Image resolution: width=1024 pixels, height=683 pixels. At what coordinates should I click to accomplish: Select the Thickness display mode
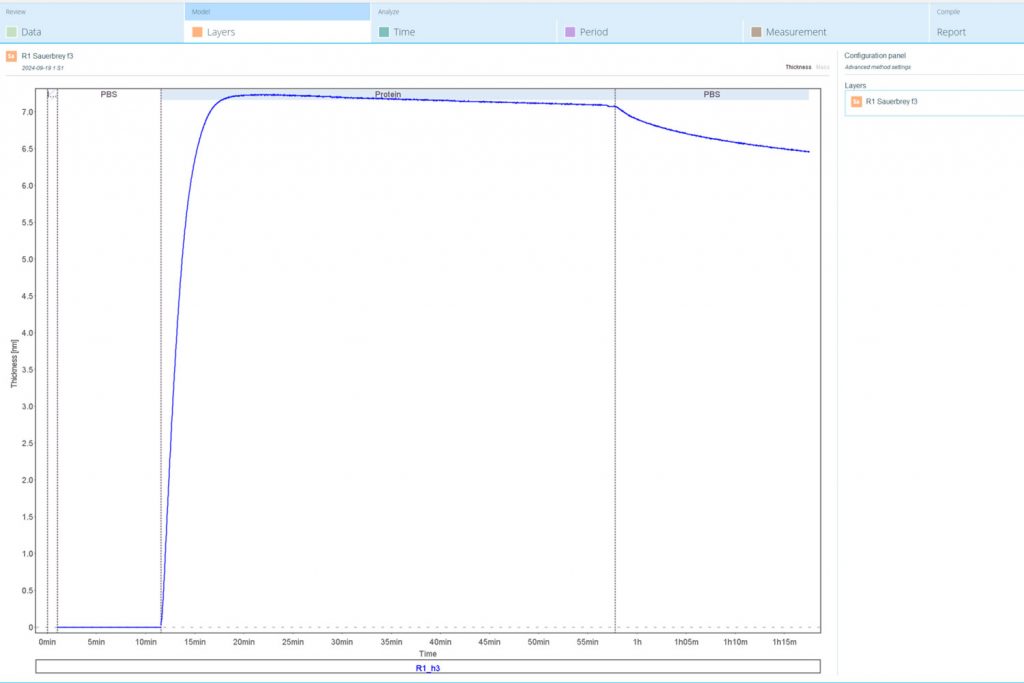(x=796, y=66)
